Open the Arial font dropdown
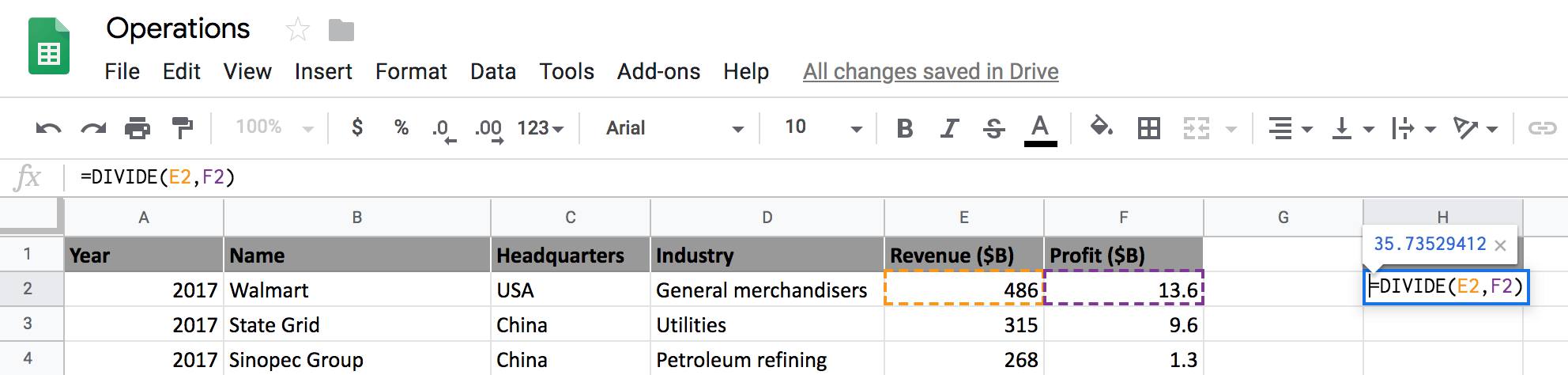Viewport: 1568px width, 375px height. point(674,128)
